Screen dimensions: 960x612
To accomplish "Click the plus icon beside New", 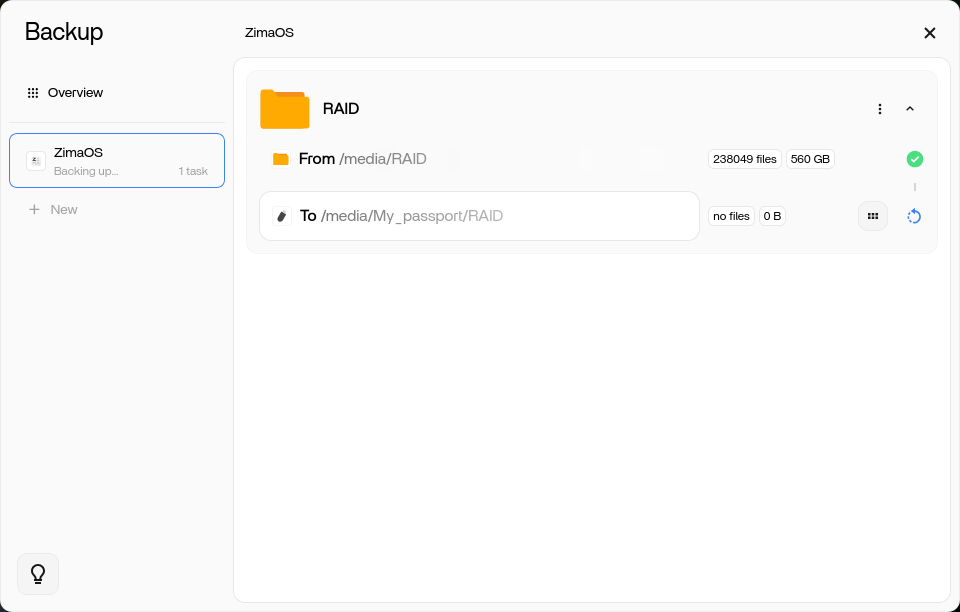I will [x=34, y=209].
